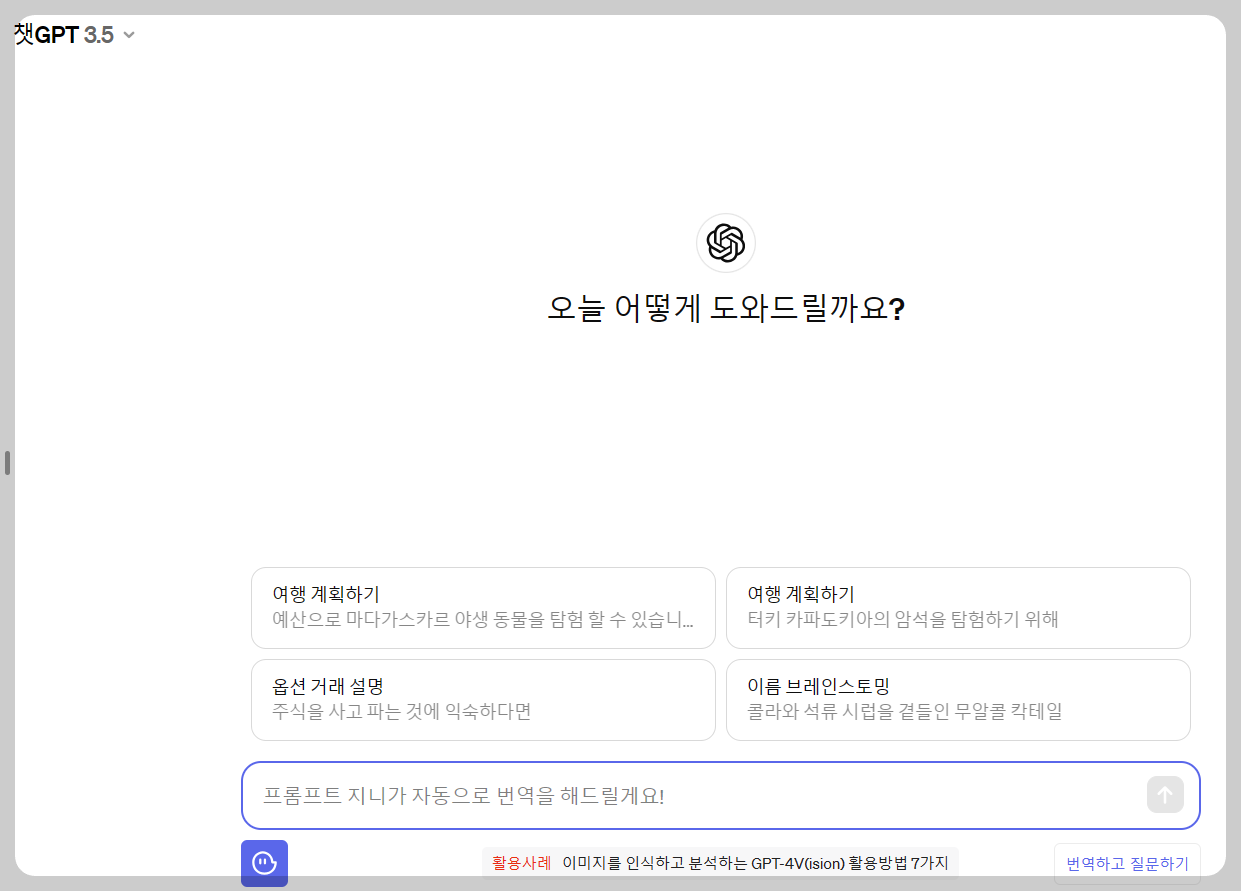Viewport: 1241px width, 891px height.
Task: Select the 터키 카파도키아 travel suggestion
Action: (x=958, y=608)
